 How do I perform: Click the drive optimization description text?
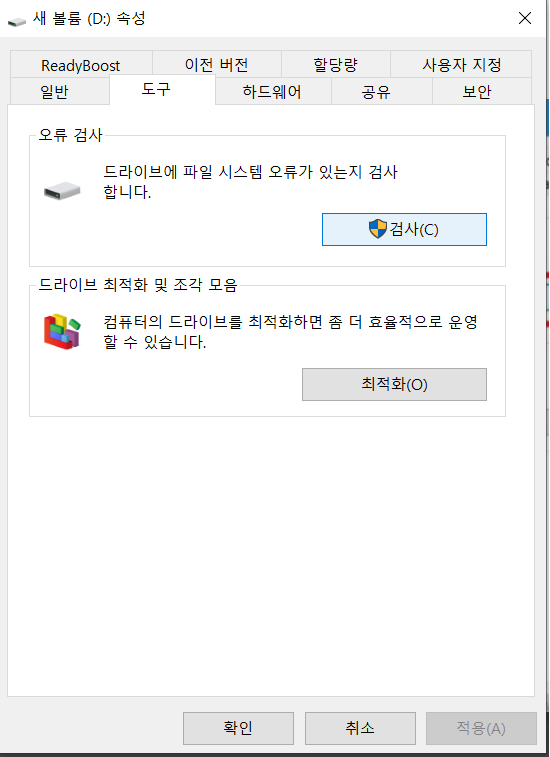290,332
